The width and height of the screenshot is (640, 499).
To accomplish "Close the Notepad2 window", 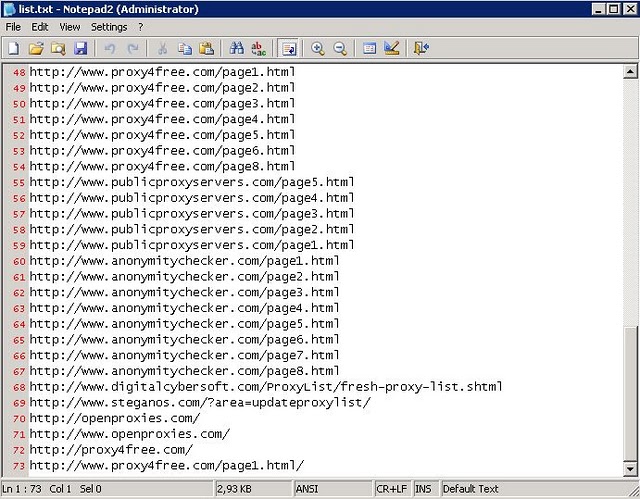I will point(630,9).
